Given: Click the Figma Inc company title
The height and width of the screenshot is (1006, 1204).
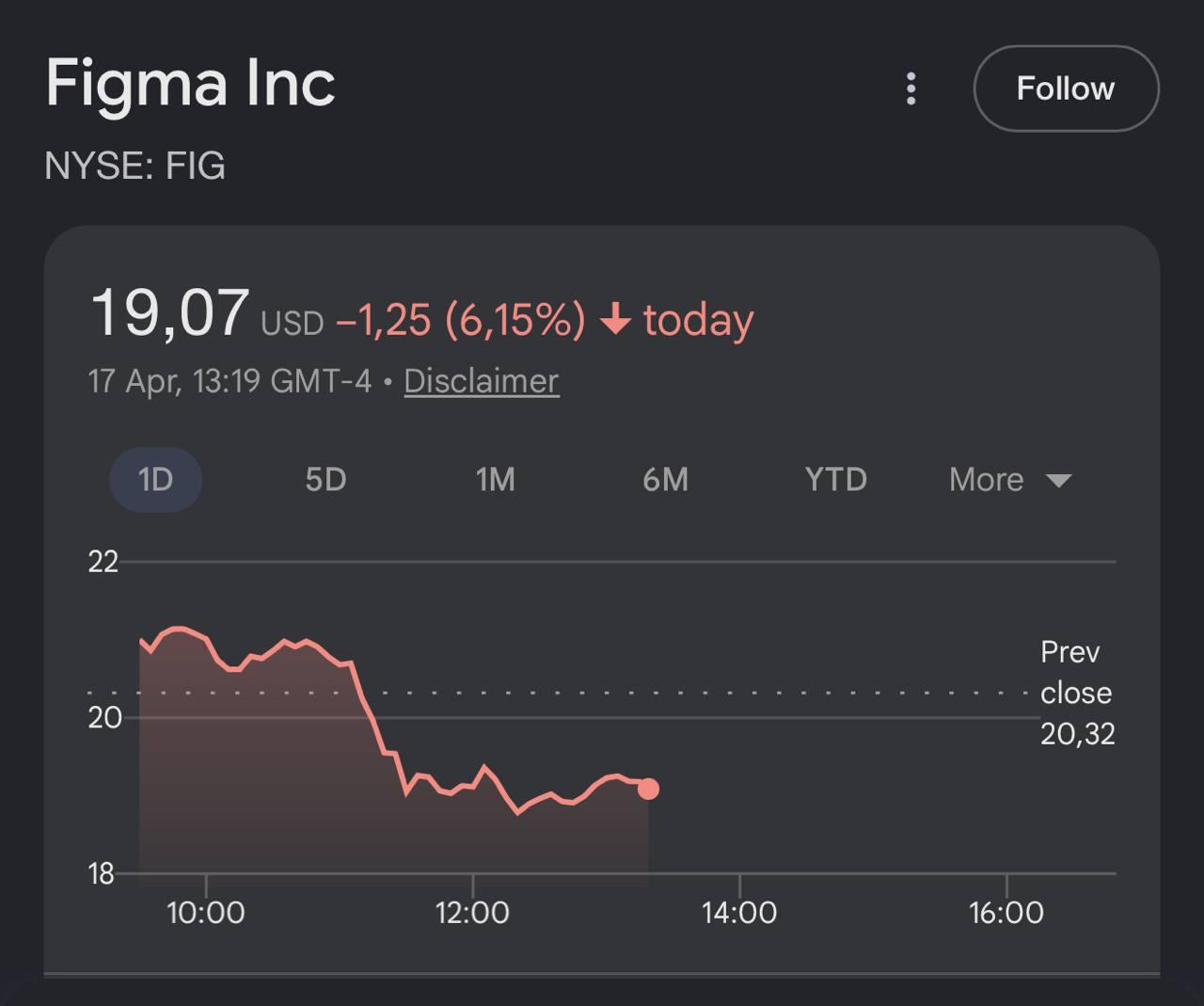Looking at the screenshot, I should [x=190, y=83].
